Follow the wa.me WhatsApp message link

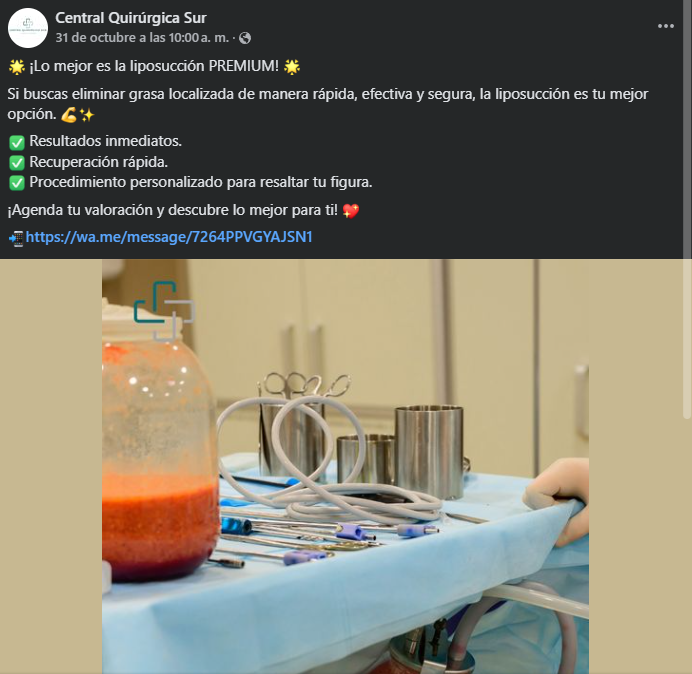(x=169, y=237)
